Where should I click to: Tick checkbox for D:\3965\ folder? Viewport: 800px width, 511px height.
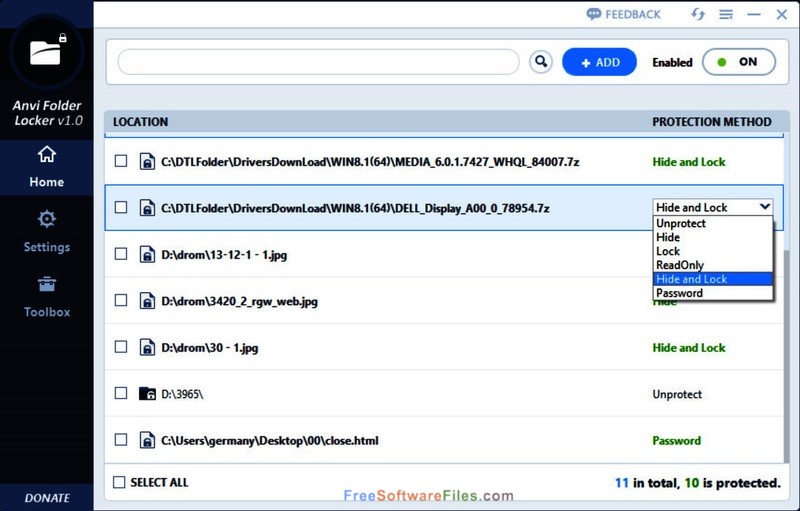point(121,393)
